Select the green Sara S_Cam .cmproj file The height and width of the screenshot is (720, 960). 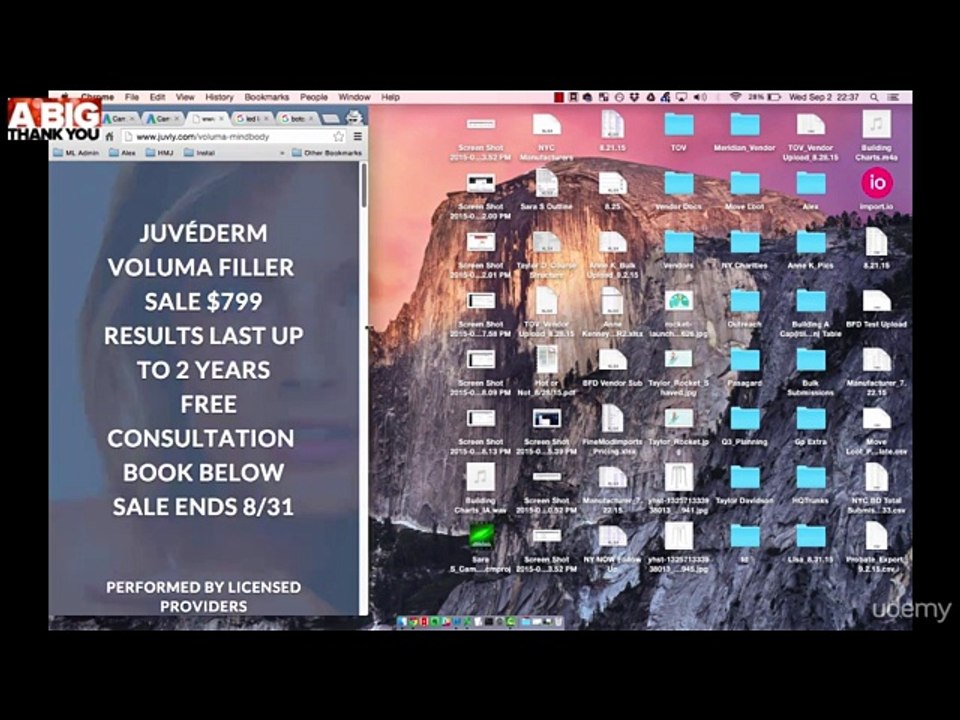pyautogui.click(x=481, y=536)
